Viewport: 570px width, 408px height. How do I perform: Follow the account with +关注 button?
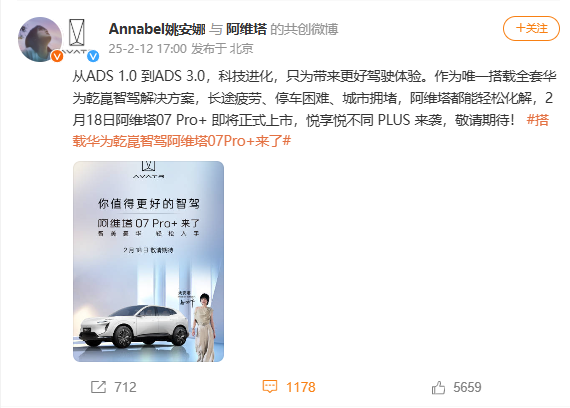[x=531, y=28]
